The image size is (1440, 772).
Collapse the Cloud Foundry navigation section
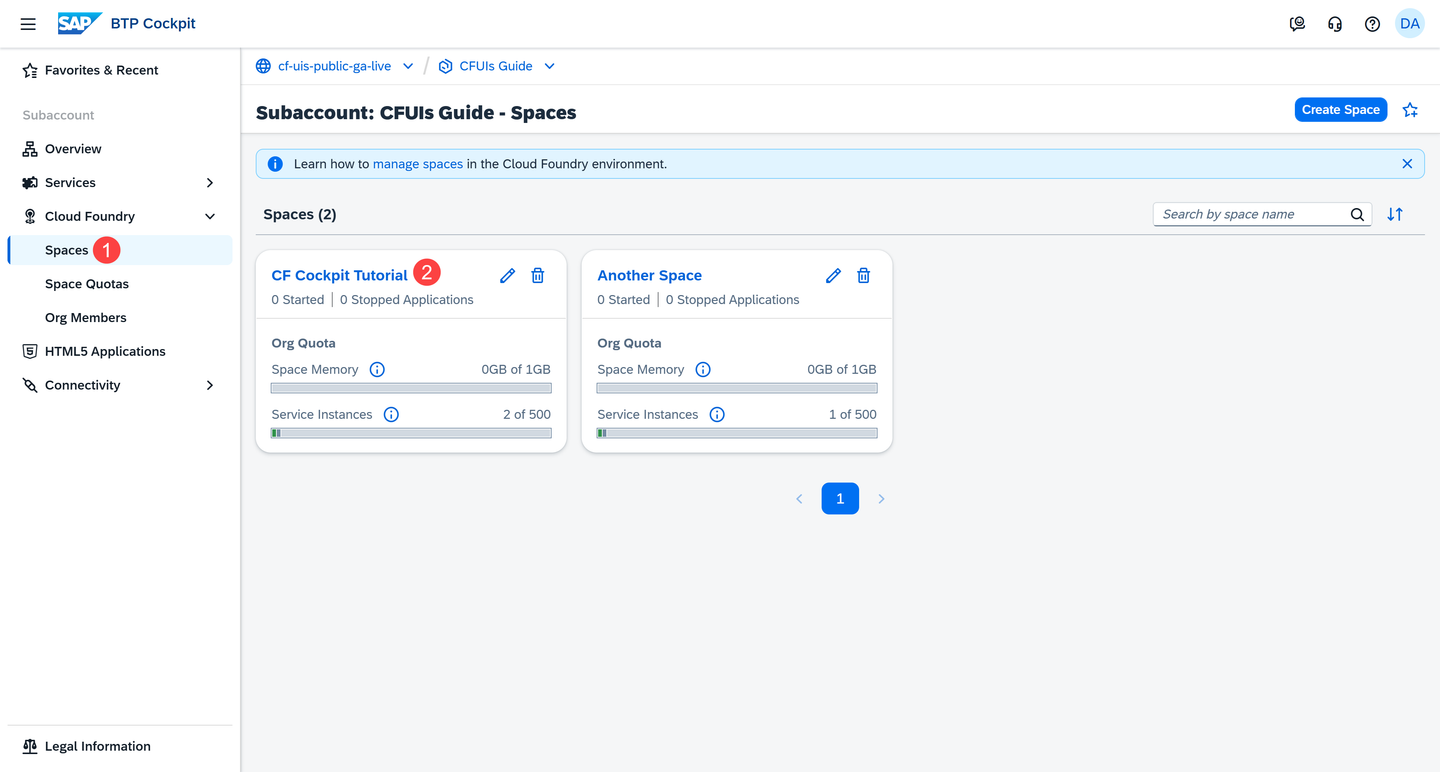click(210, 216)
